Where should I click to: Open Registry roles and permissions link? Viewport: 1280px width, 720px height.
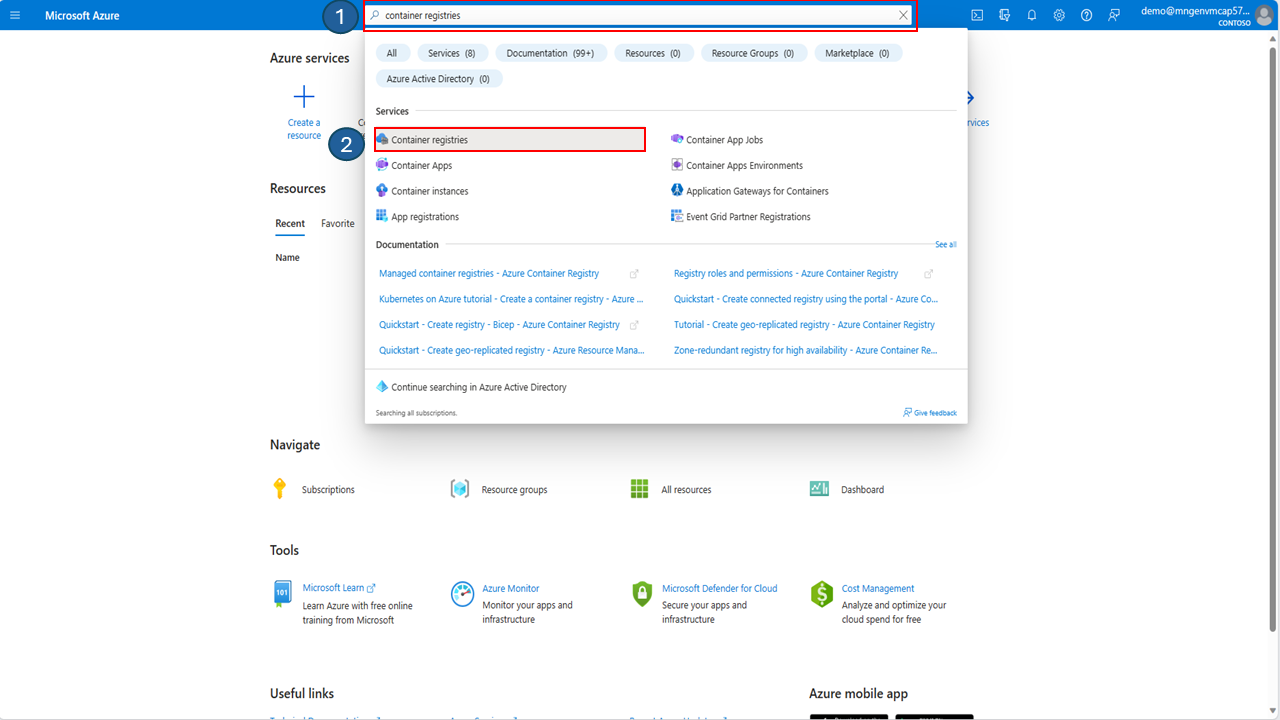(786, 274)
